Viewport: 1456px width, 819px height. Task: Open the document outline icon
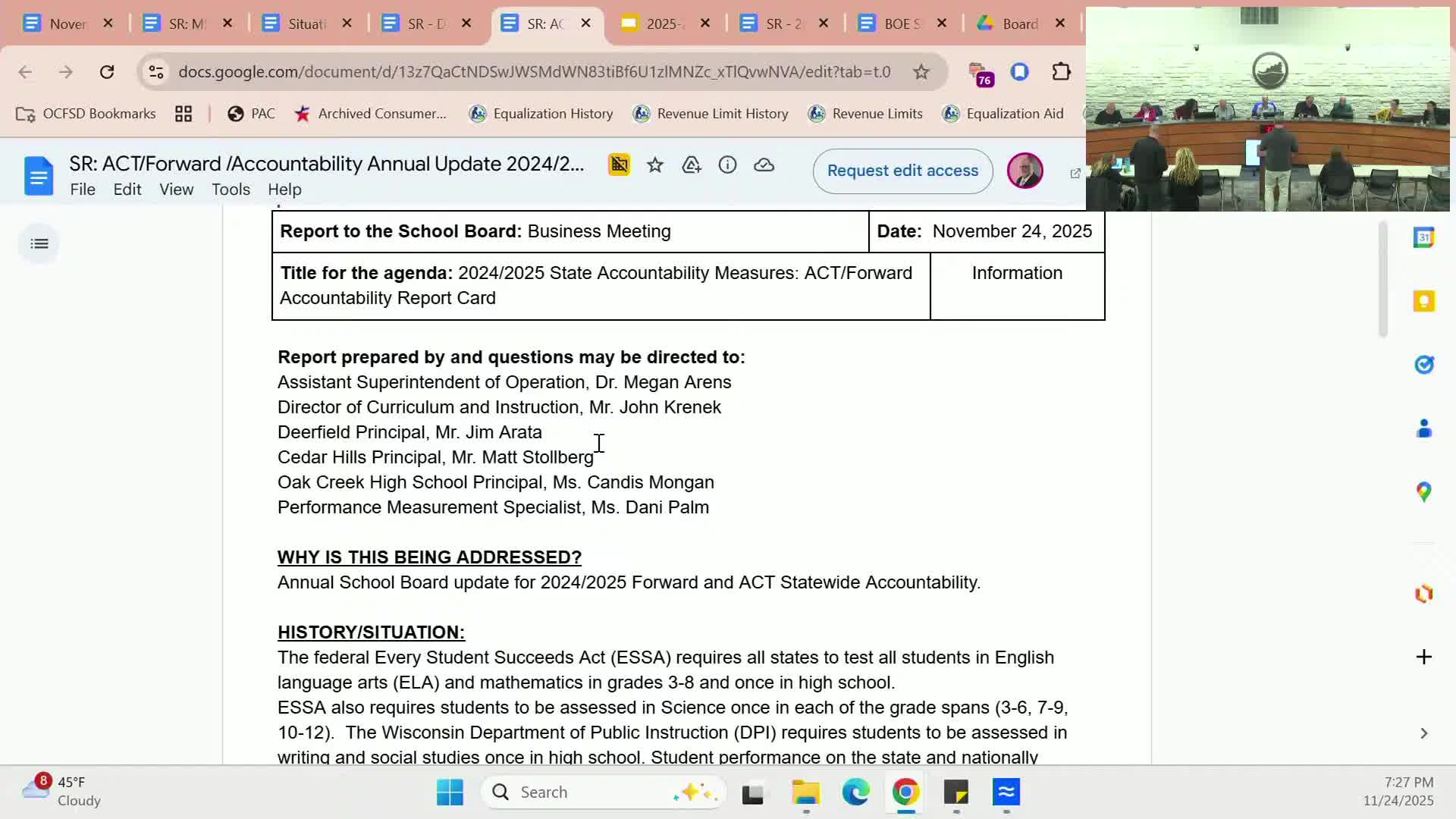(39, 243)
